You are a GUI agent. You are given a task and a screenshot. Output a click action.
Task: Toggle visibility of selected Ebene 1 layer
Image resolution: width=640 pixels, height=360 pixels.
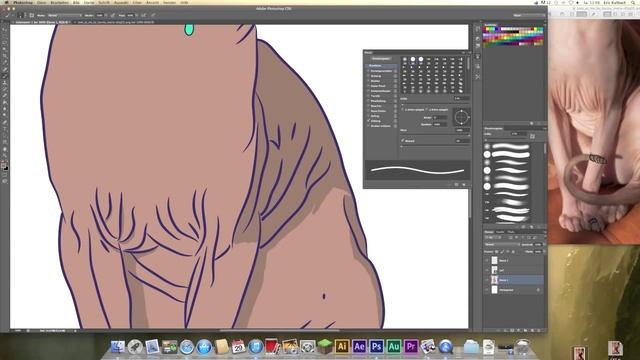click(487, 280)
